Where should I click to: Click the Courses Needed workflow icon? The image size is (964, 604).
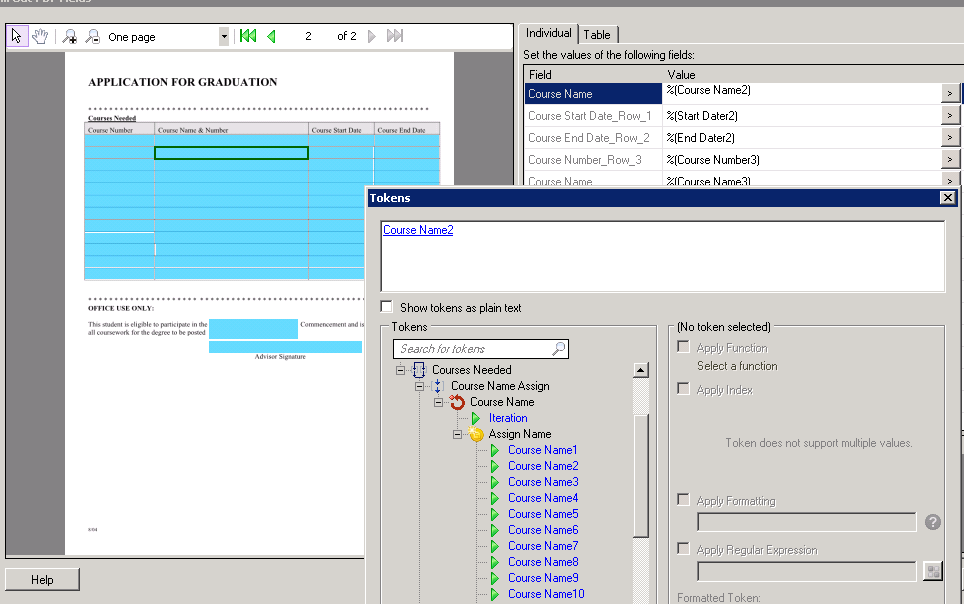click(x=419, y=370)
